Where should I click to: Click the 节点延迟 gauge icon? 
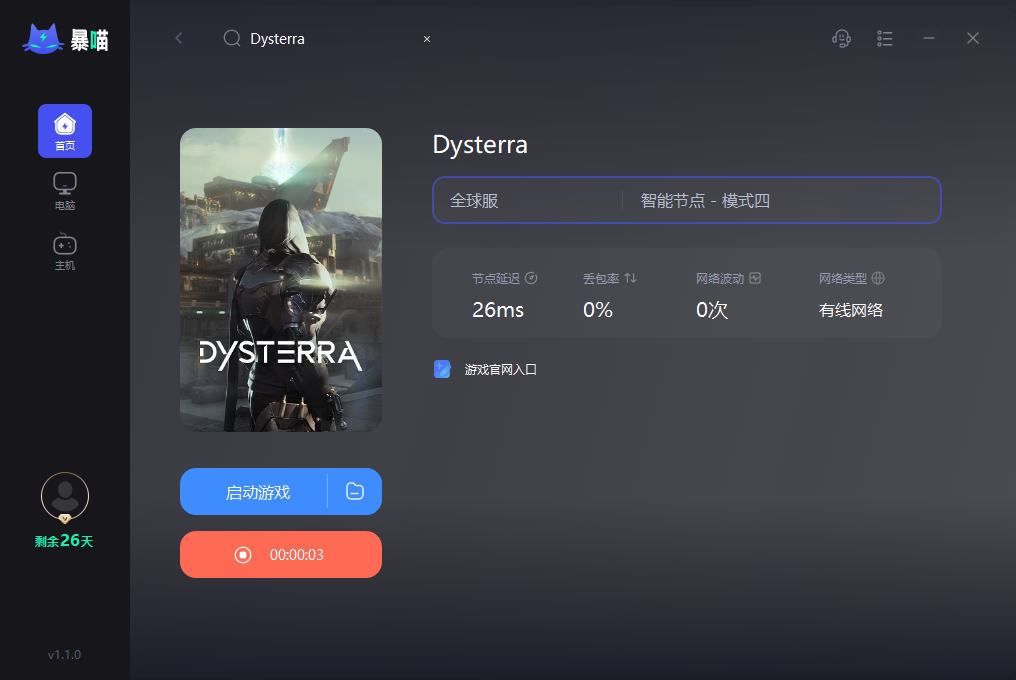tap(531, 278)
